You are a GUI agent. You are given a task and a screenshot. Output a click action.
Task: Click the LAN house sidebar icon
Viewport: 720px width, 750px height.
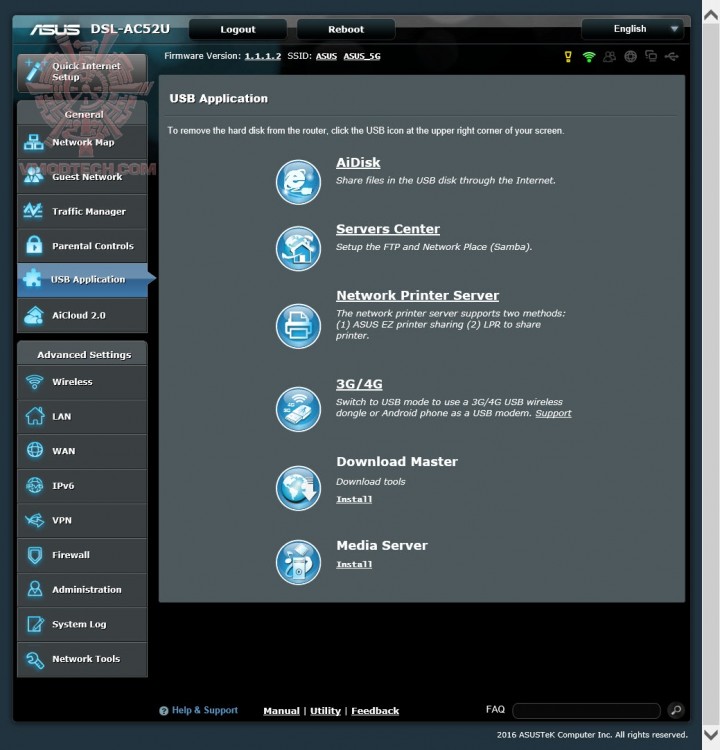pyautogui.click(x=34, y=416)
